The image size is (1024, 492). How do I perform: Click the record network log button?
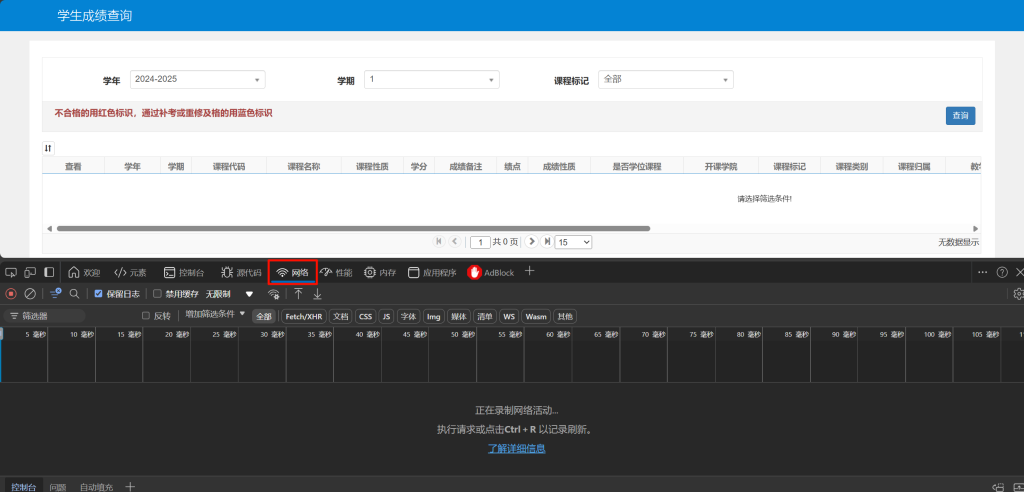[x=11, y=294]
